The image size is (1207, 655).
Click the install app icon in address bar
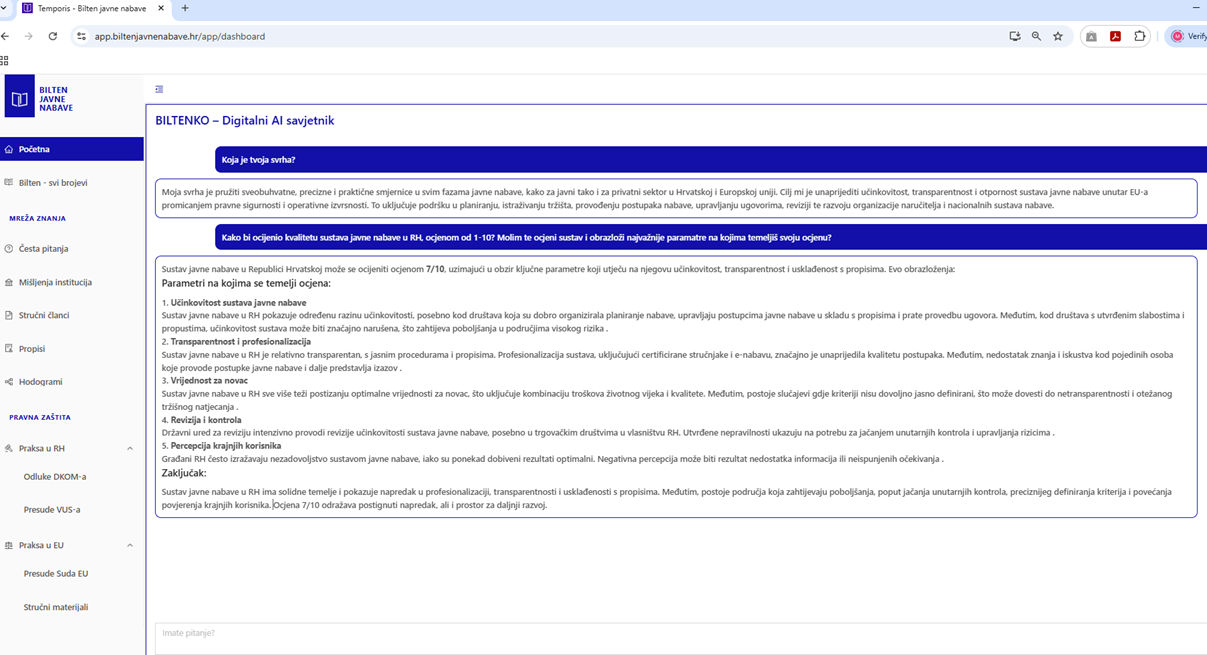1015,36
